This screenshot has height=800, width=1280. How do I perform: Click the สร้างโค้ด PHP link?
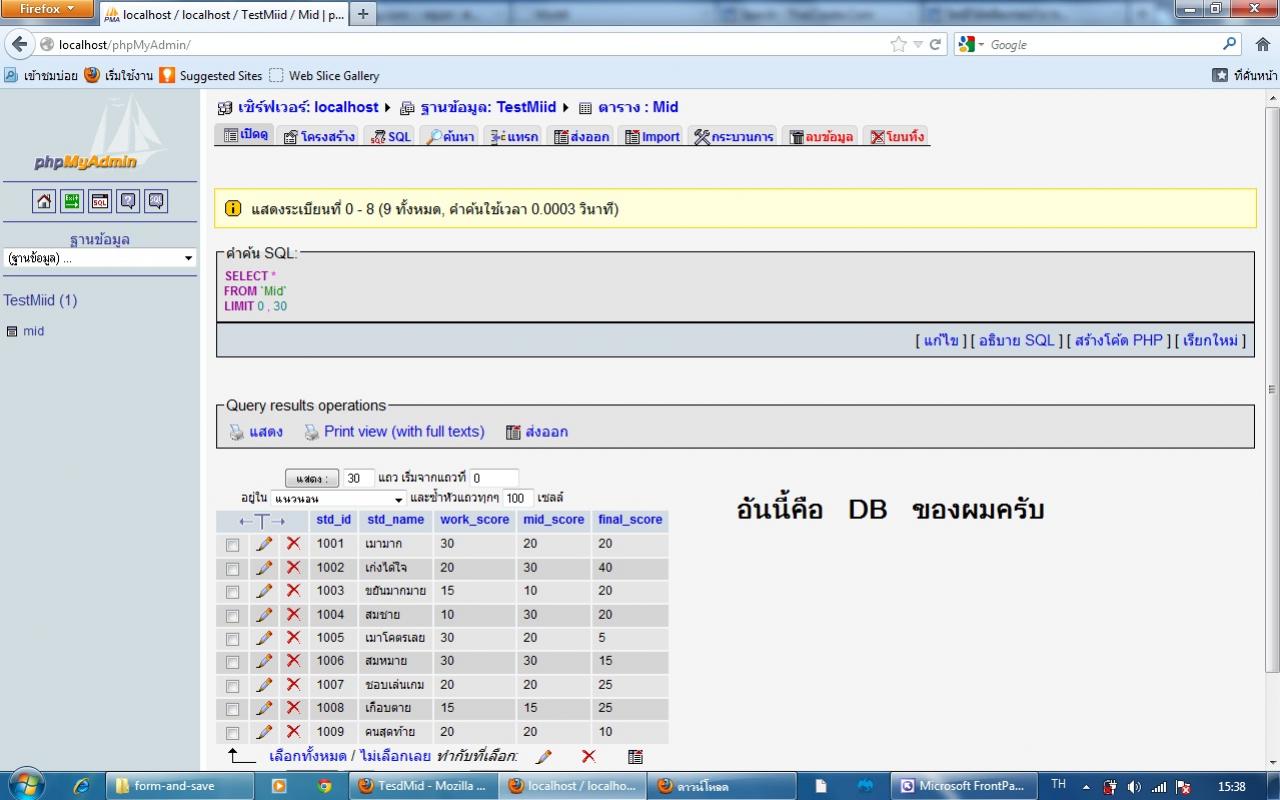[x=1119, y=340]
